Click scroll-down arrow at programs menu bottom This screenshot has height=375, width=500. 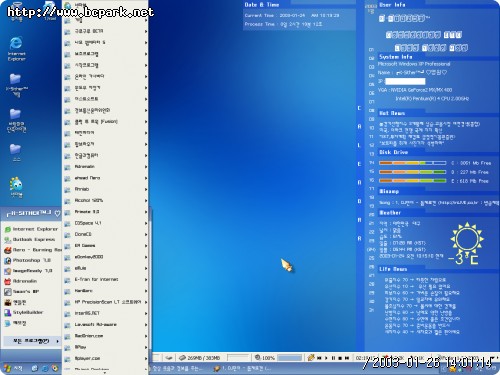click(105, 373)
